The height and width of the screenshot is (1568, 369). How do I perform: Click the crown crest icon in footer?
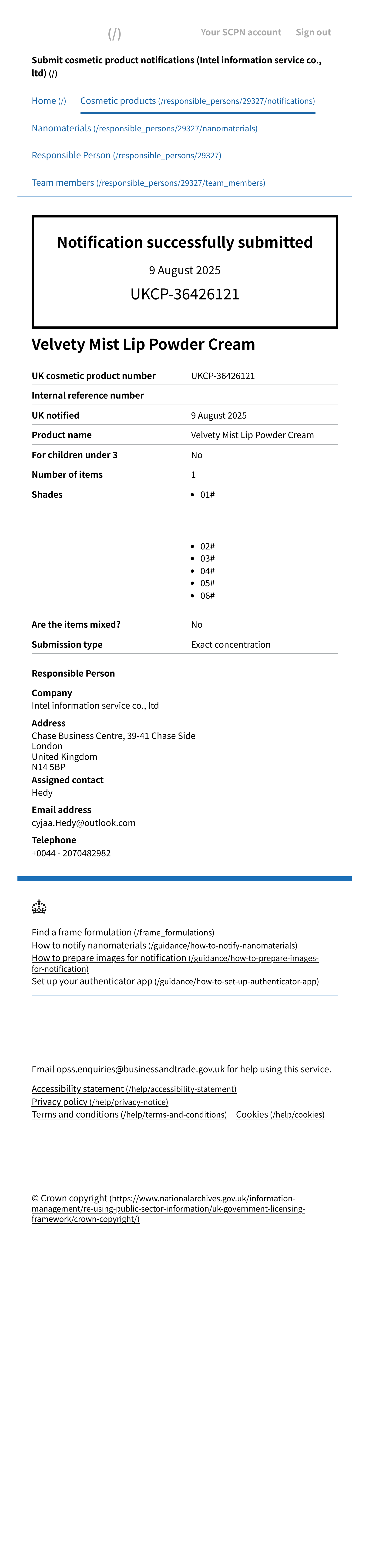tap(39, 907)
